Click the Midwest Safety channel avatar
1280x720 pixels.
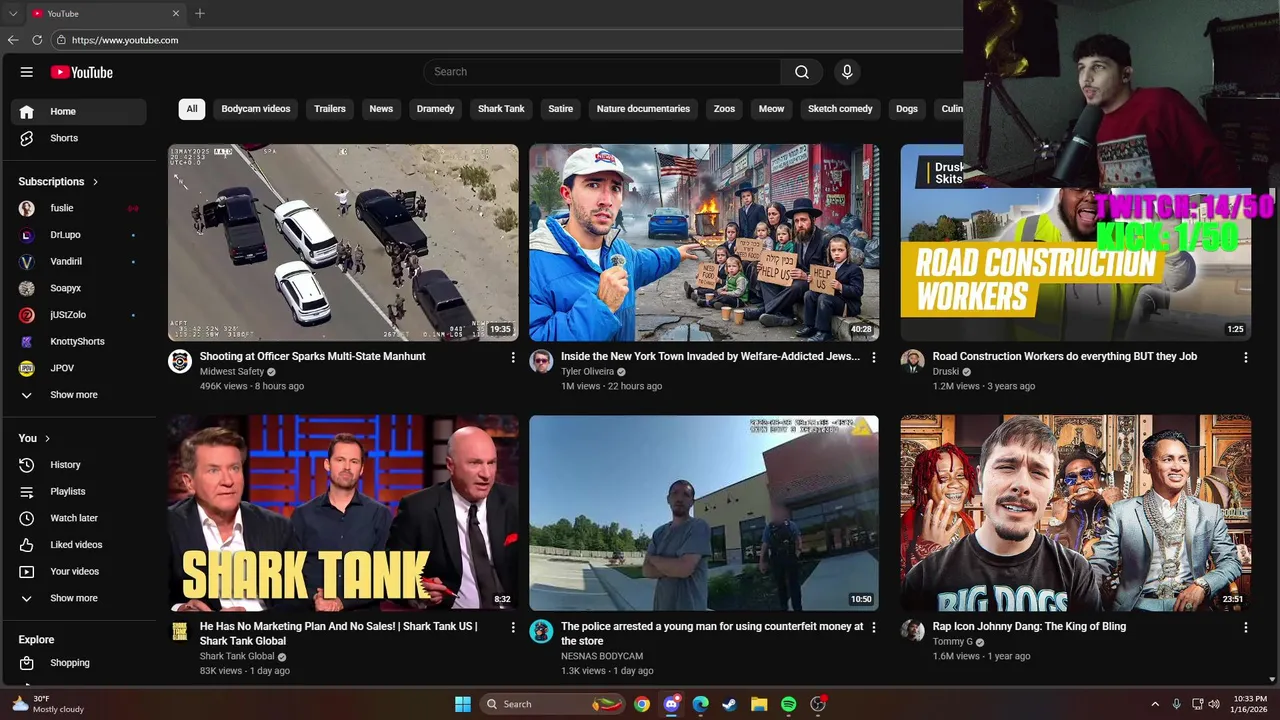pyautogui.click(x=180, y=361)
